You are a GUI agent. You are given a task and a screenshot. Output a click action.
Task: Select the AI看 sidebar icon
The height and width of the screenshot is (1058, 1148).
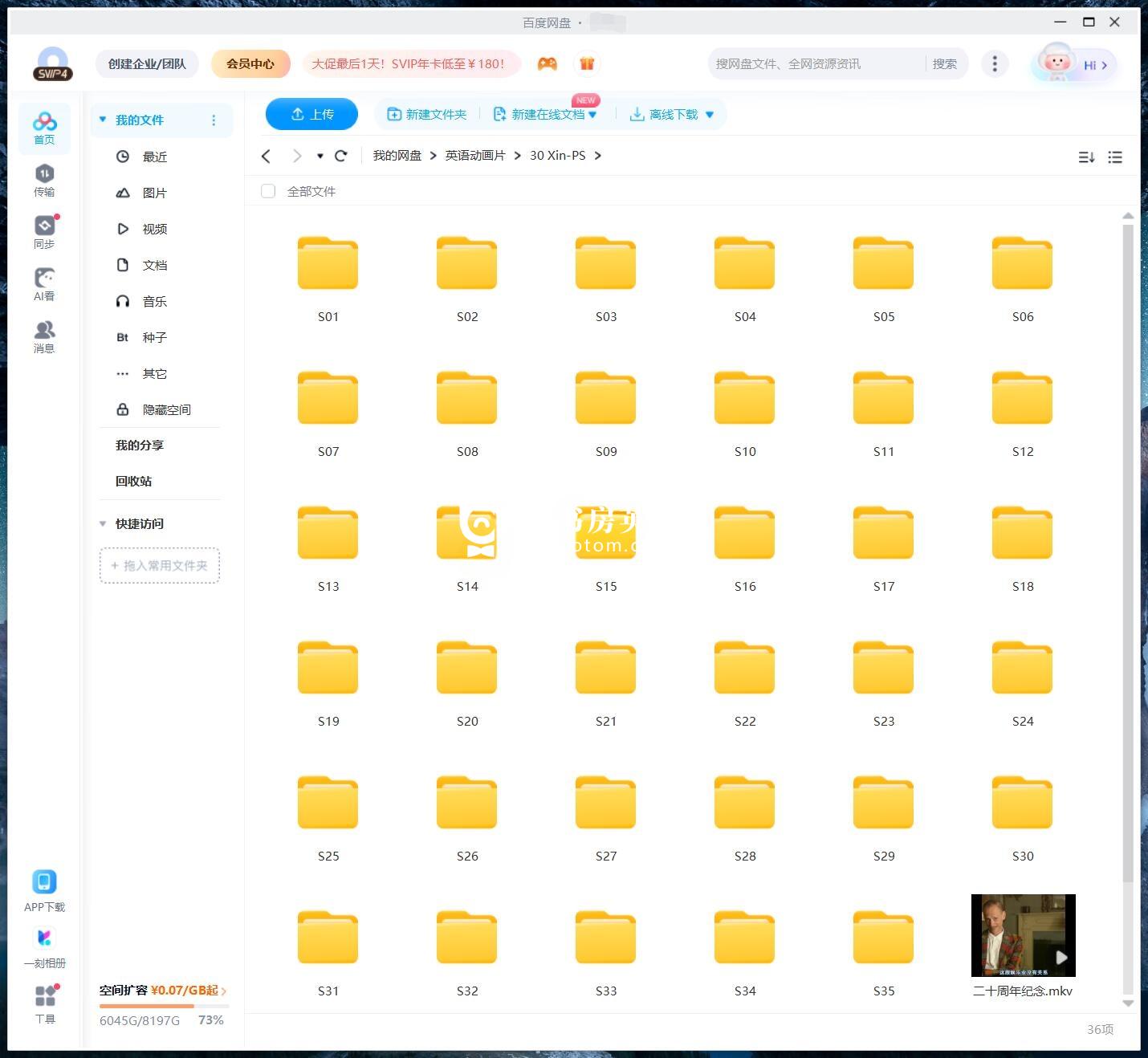[44, 281]
